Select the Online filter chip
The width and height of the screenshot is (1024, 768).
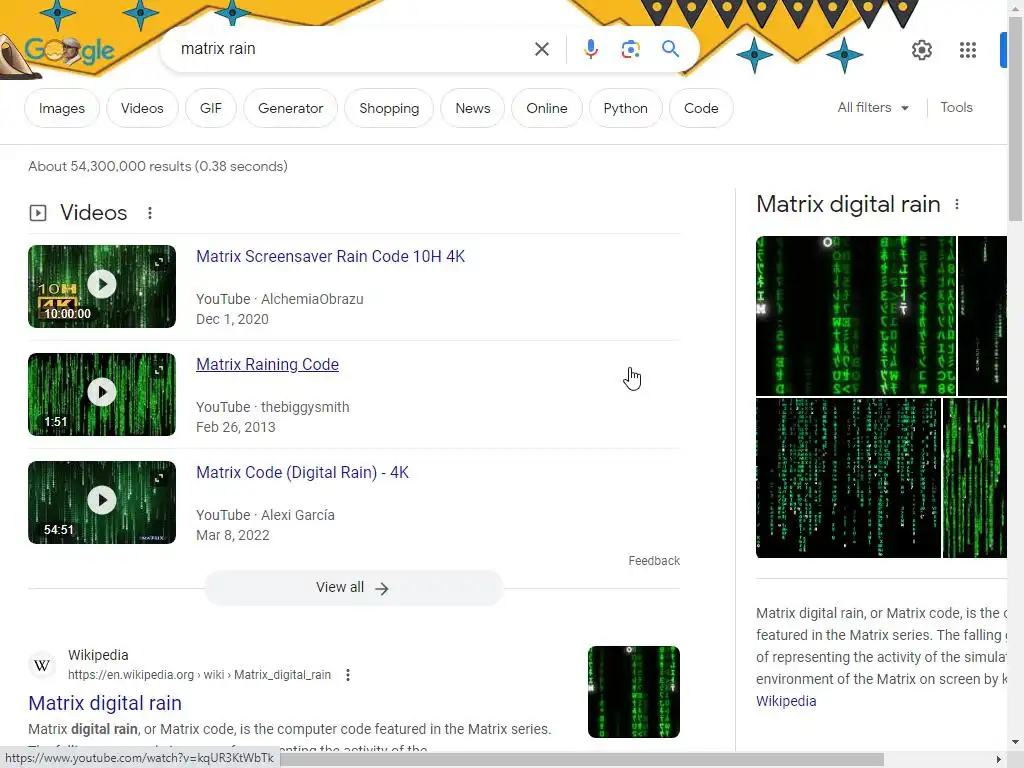click(x=547, y=108)
